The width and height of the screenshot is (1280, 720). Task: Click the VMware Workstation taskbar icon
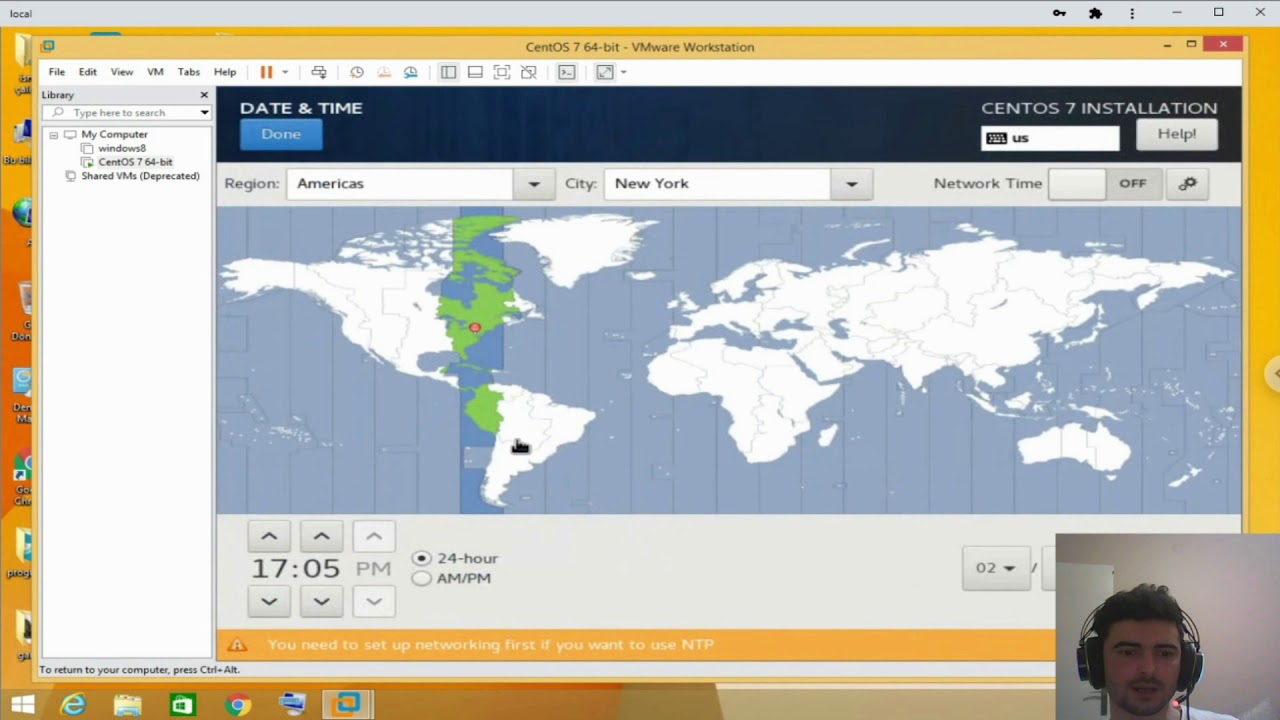[x=347, y=705]
